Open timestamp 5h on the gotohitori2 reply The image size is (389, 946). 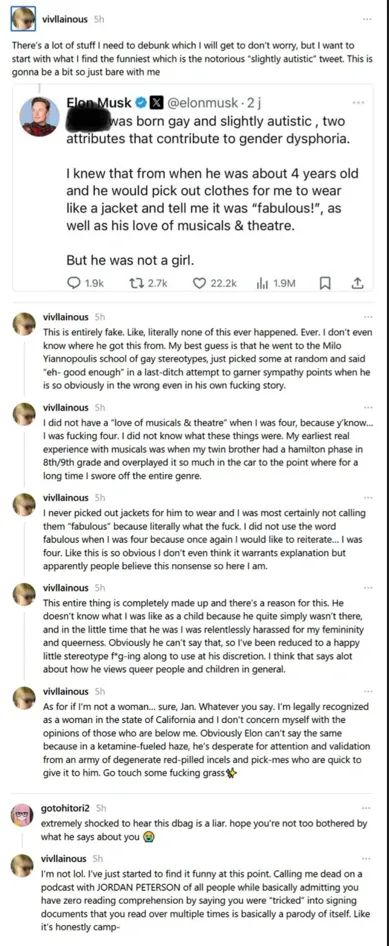pyautogui.click(x=101, y=807)
